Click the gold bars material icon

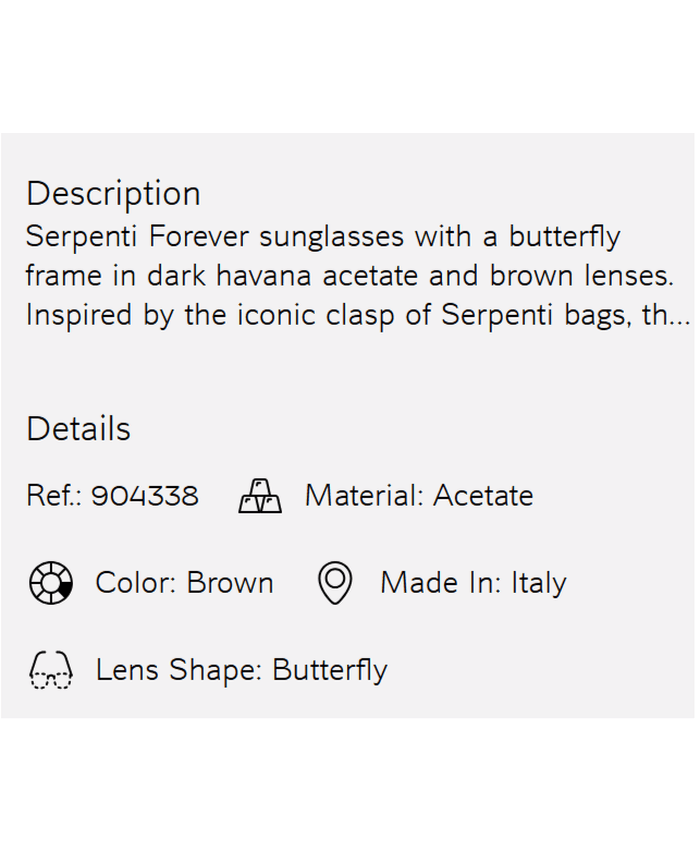point(260,496)
